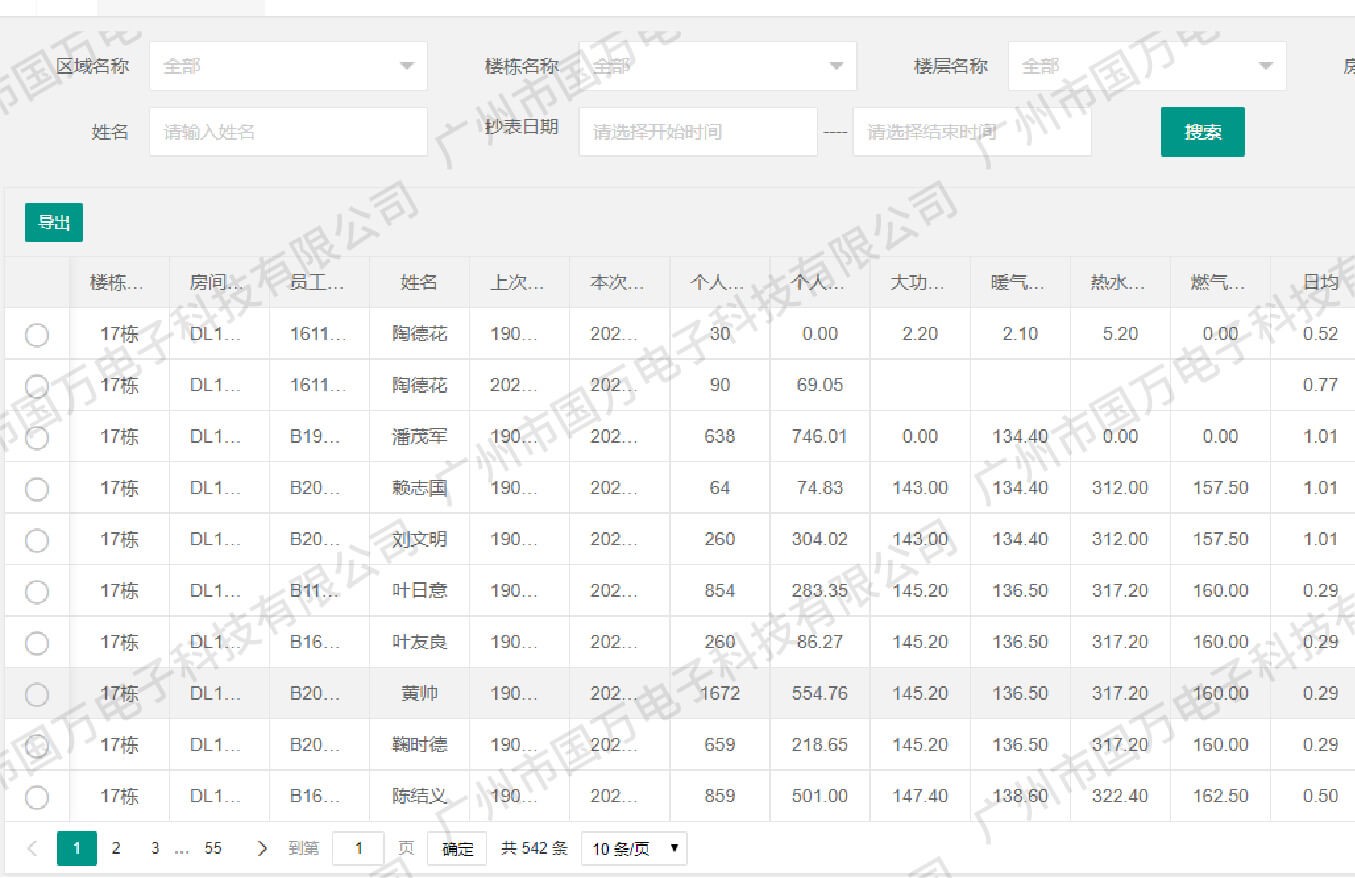Image resolution: width=1355 pixels, height=878 pixels.
Task: Open page 3 of the results
Action: tap(155, 848)
